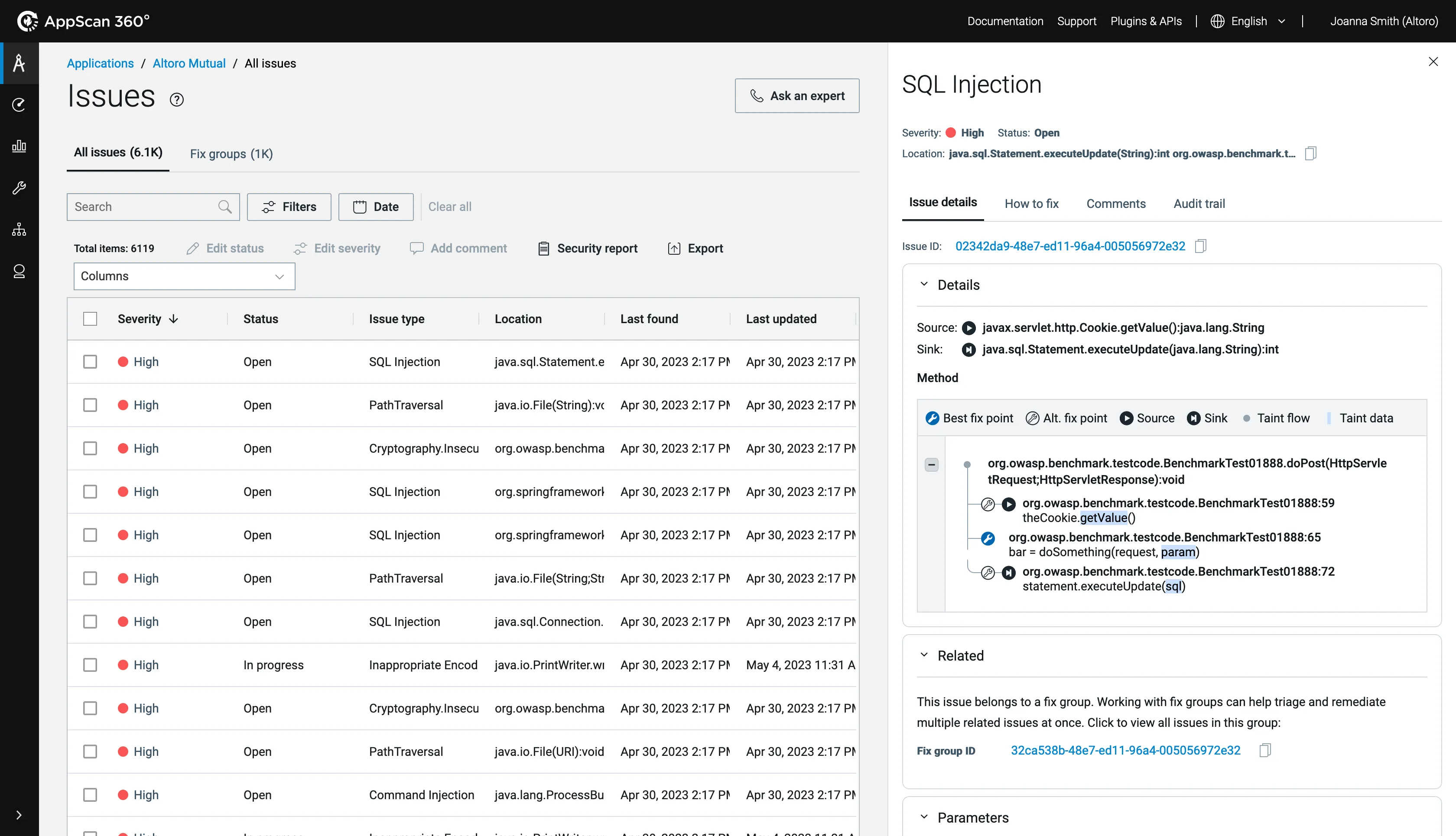Select all issues header checkbox
This screenshot has width=1456, height=836.
(x=90, y=319)
